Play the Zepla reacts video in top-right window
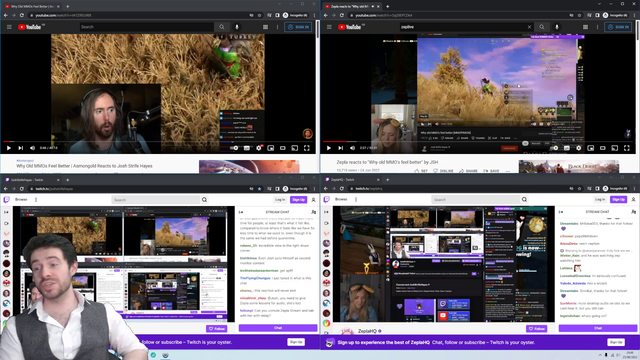 tap(329, 148)
